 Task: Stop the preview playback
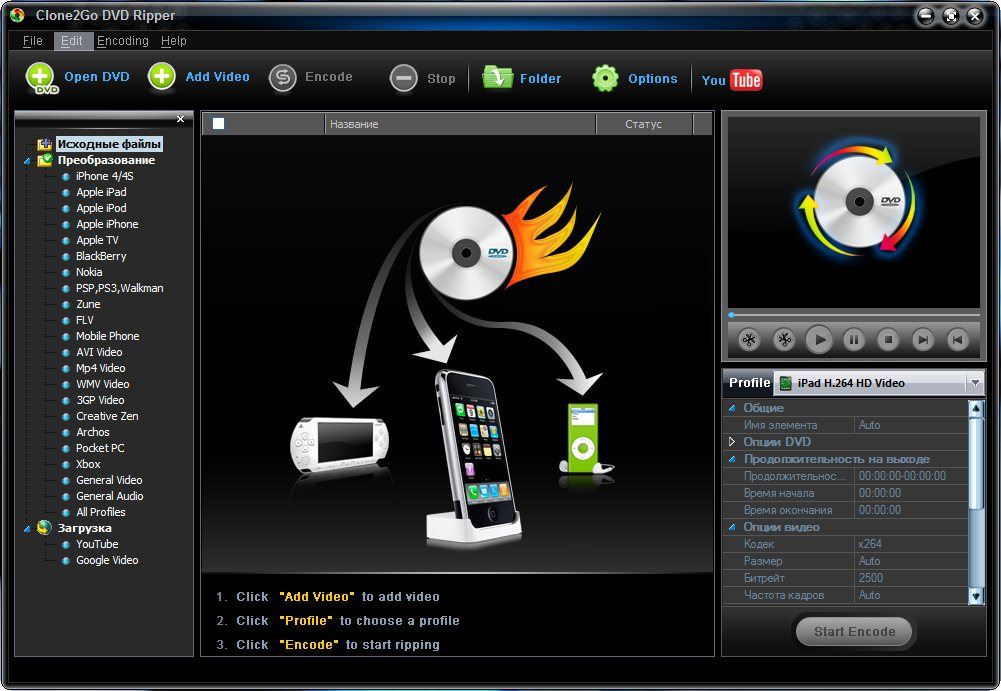(x=888, y=340)
